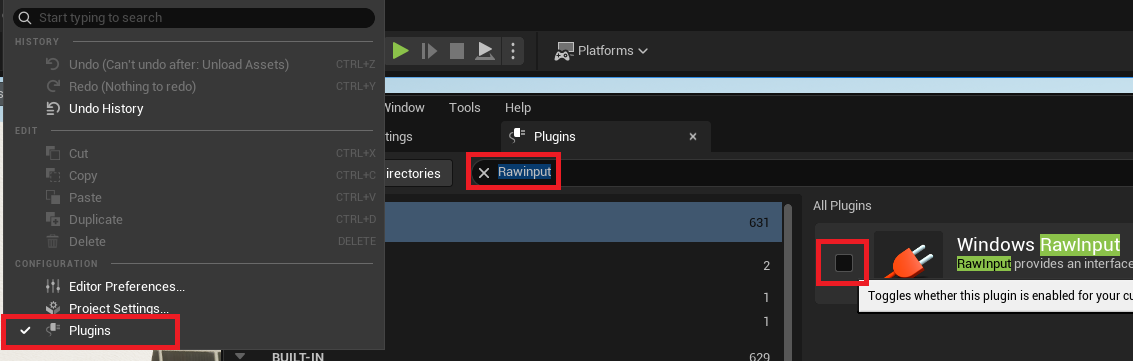Open Project Settings menu entry
Screen dimensions: 1133x361
pos(119,308)
